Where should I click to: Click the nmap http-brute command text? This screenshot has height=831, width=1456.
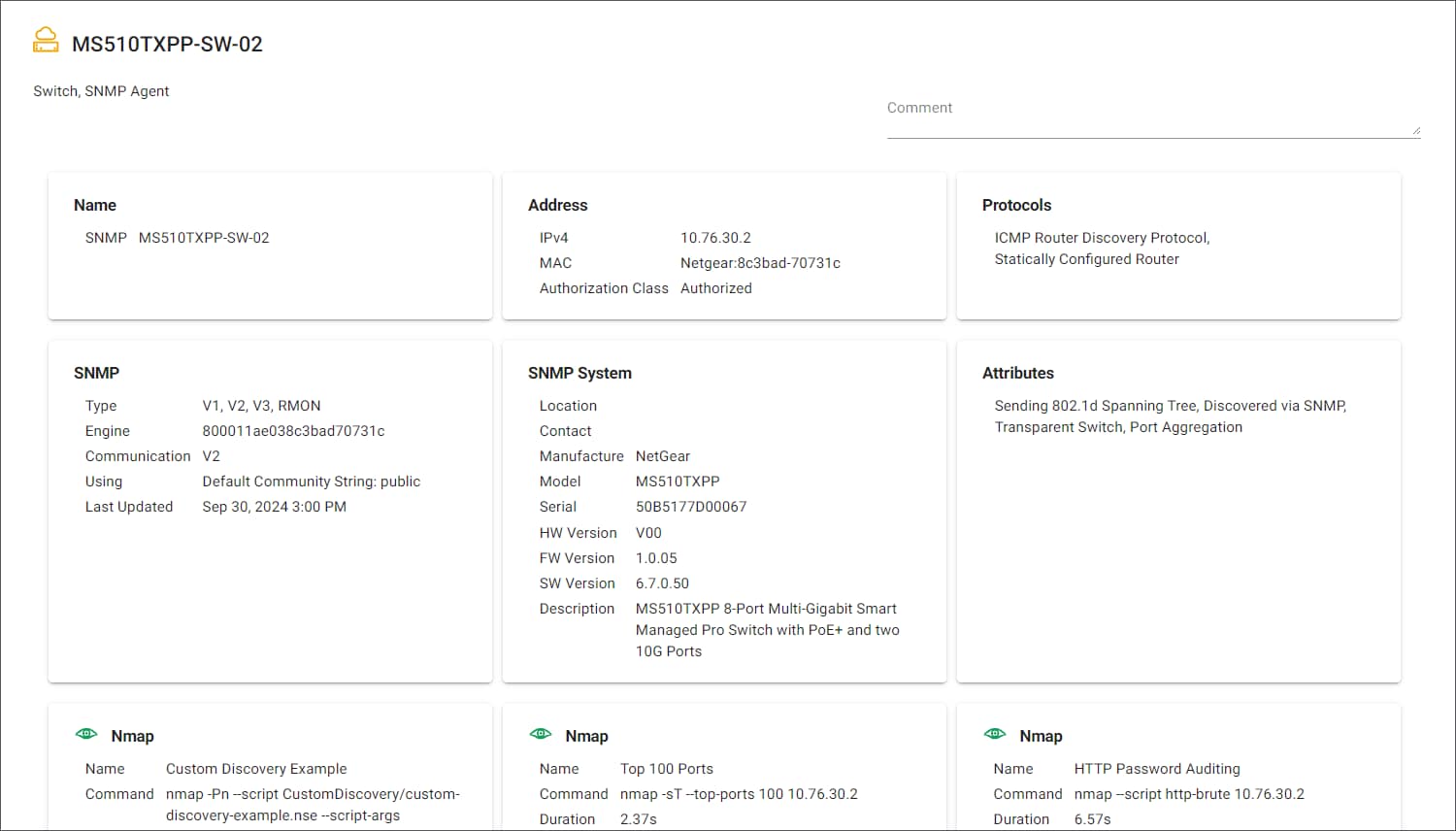1189,793
